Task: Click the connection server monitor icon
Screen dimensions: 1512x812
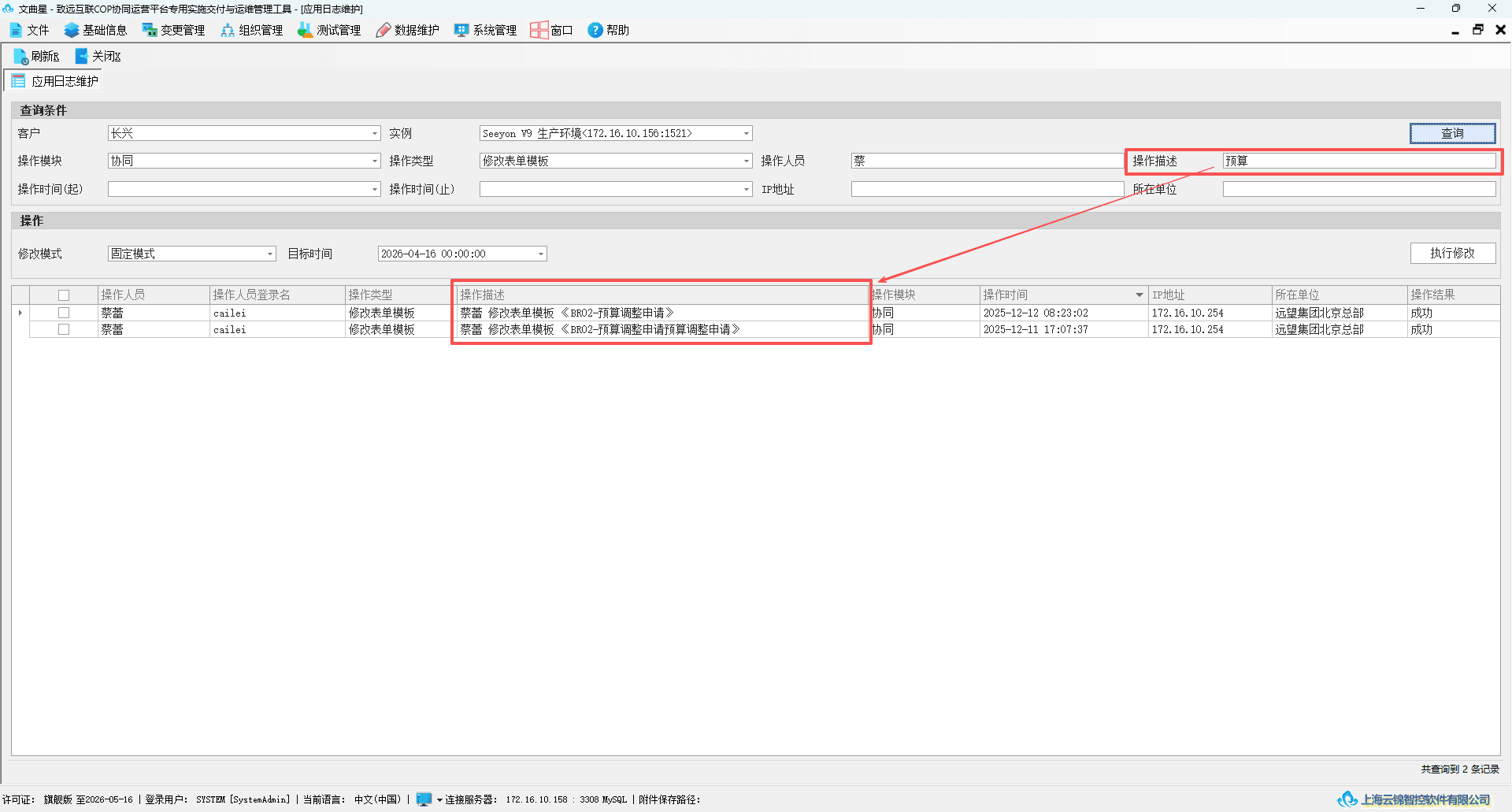Action: [x=424, y=799]
